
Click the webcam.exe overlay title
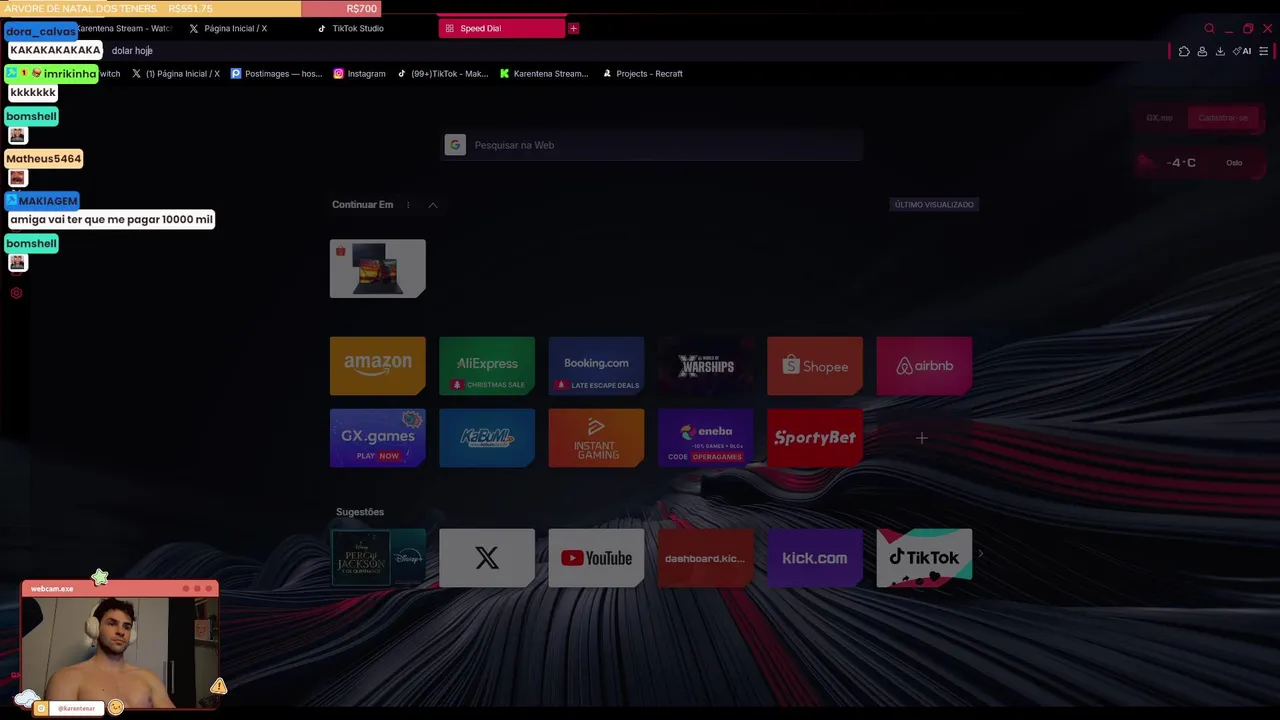(x=52, y=589)
